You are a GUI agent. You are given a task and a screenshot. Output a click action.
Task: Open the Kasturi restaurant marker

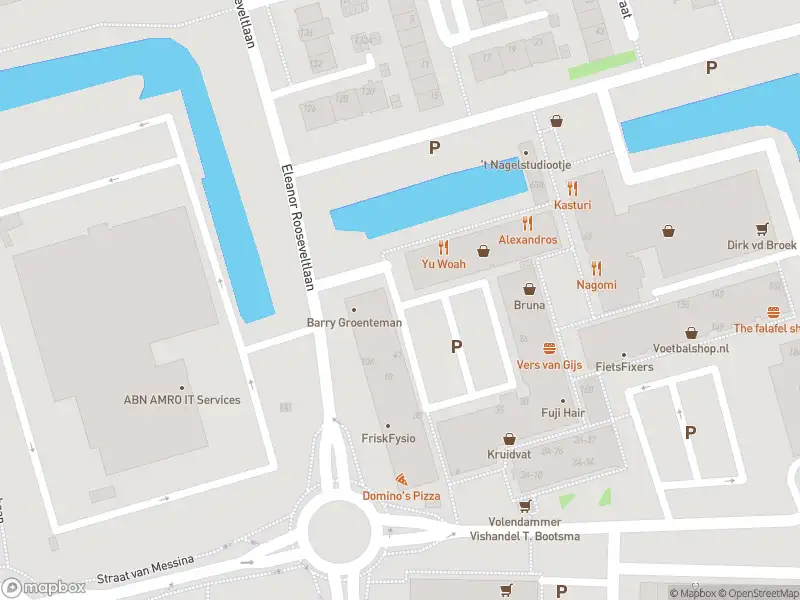[x=572, y=189]
